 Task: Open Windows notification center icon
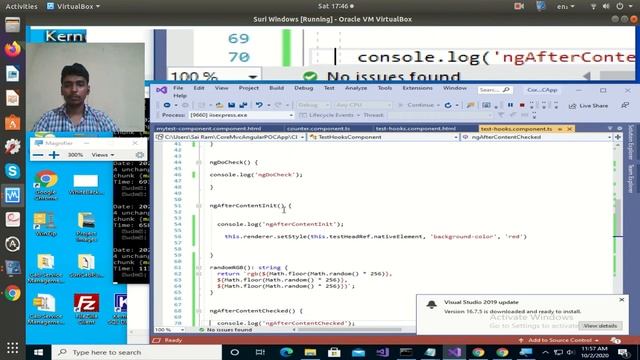pos(623,352)
